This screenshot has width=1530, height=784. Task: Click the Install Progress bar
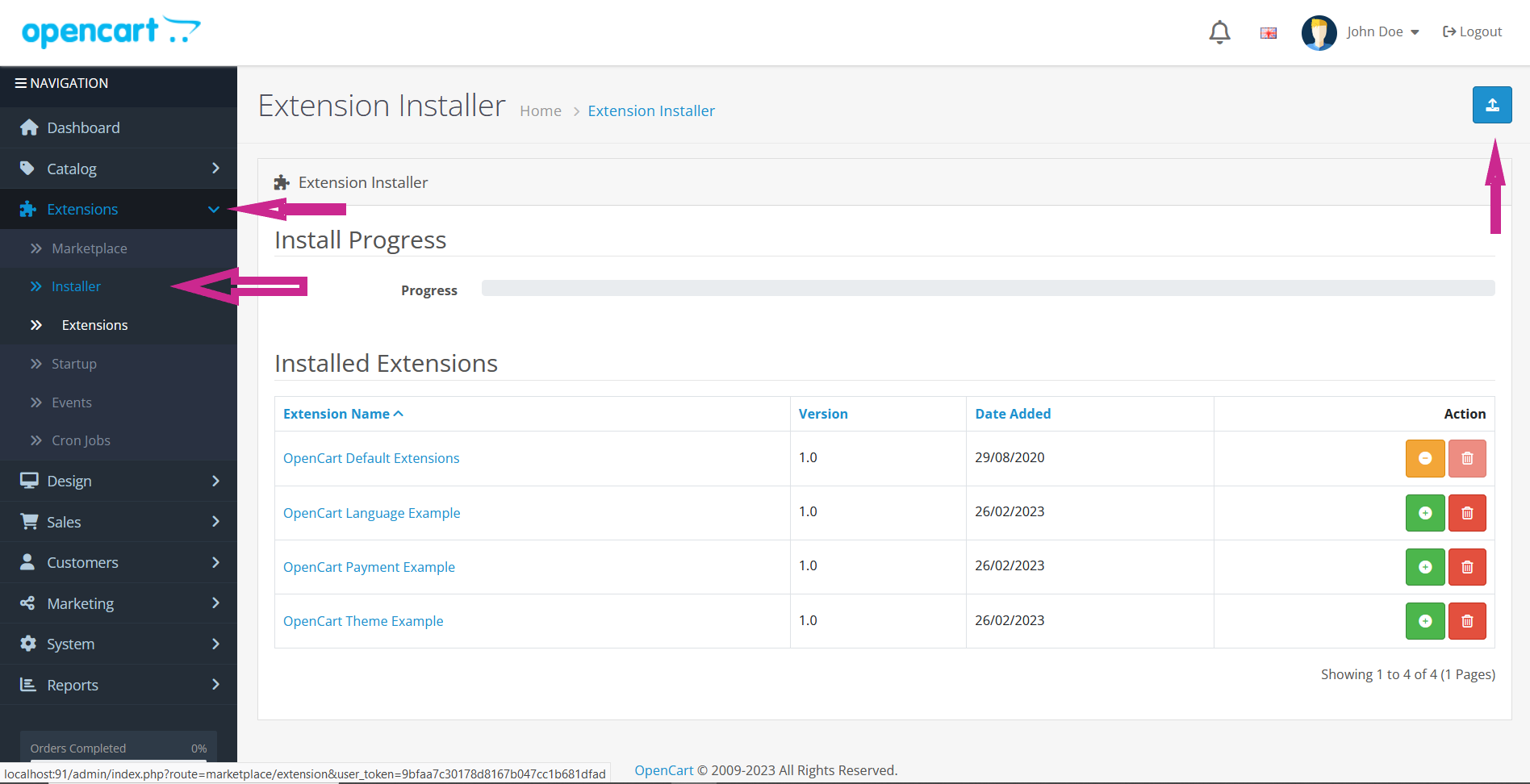click(x=987, y=288)
